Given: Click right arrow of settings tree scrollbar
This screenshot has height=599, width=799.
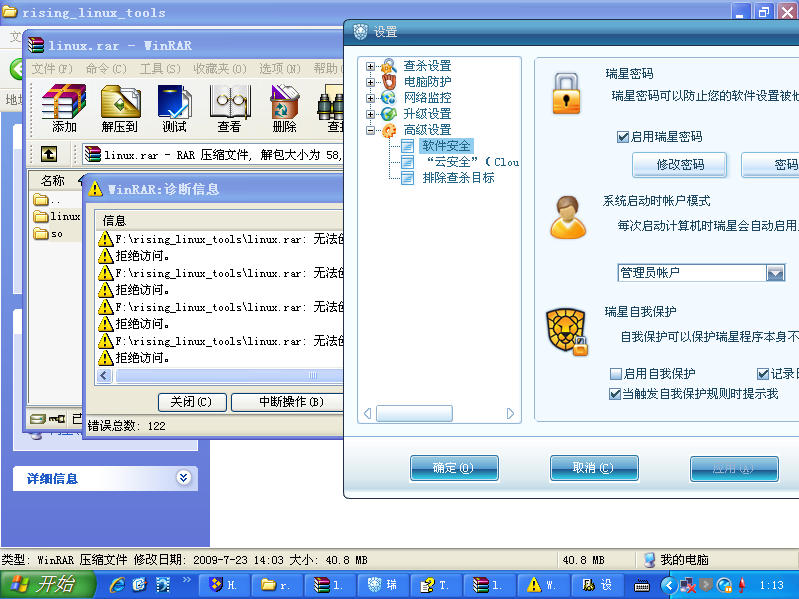Looking at the screenshot, I should pyautogui.click(x=510, y=414).
